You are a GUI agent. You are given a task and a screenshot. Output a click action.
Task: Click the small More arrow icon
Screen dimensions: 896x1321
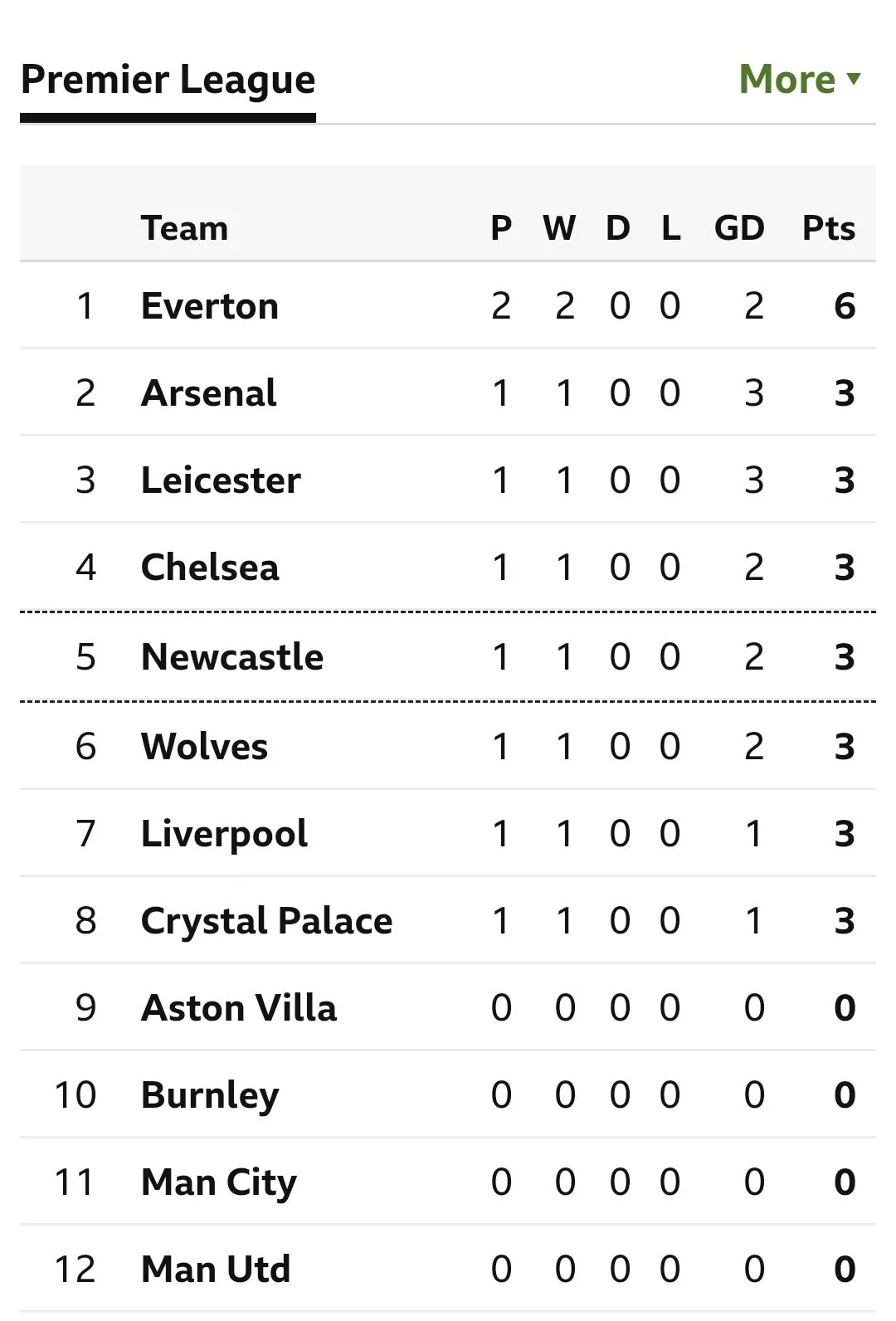click(x=854, y=80)
